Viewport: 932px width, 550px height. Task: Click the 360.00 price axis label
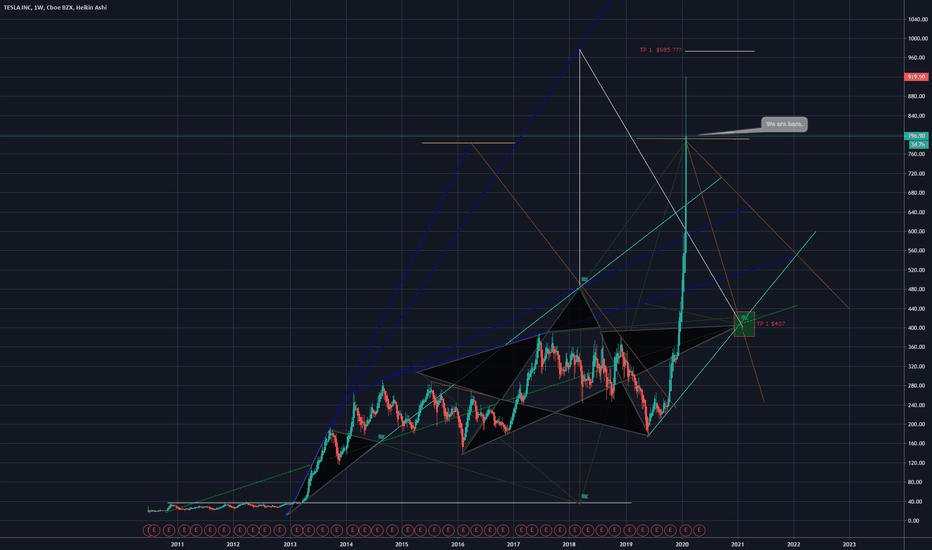click(x=917, y=347)
